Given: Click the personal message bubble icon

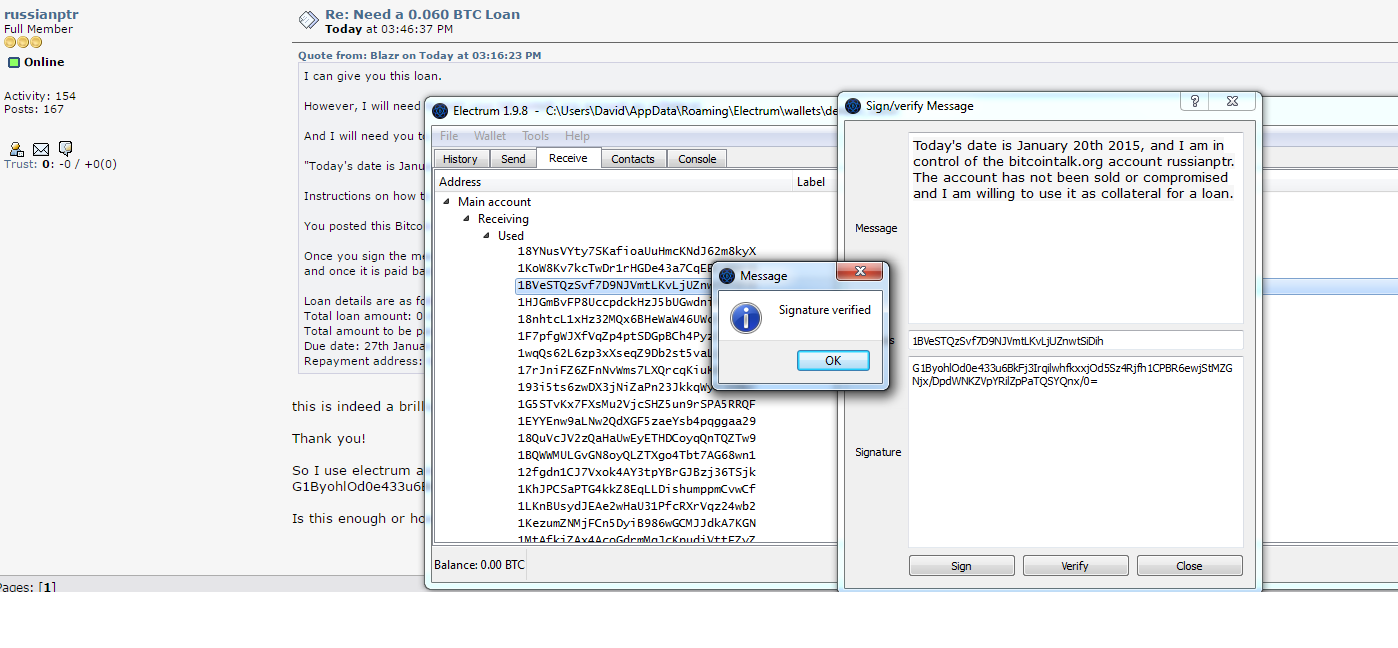Looking at the screenshot, I should pos(65,149).
